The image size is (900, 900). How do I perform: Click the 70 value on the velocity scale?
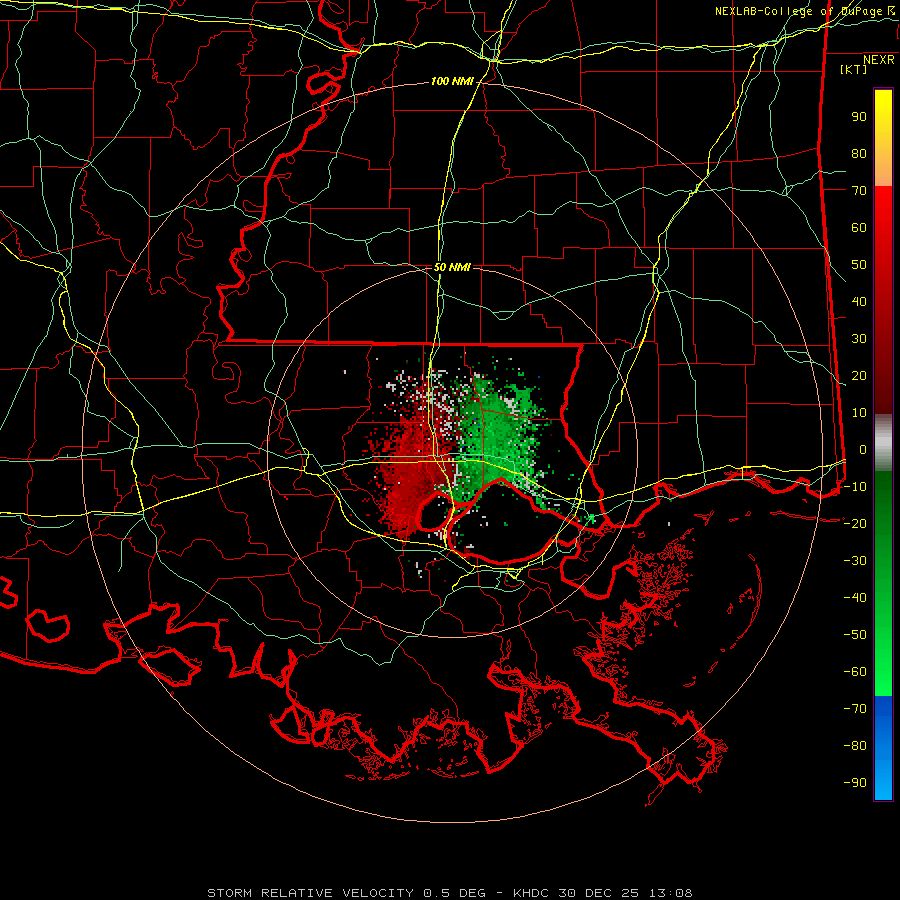859,191
